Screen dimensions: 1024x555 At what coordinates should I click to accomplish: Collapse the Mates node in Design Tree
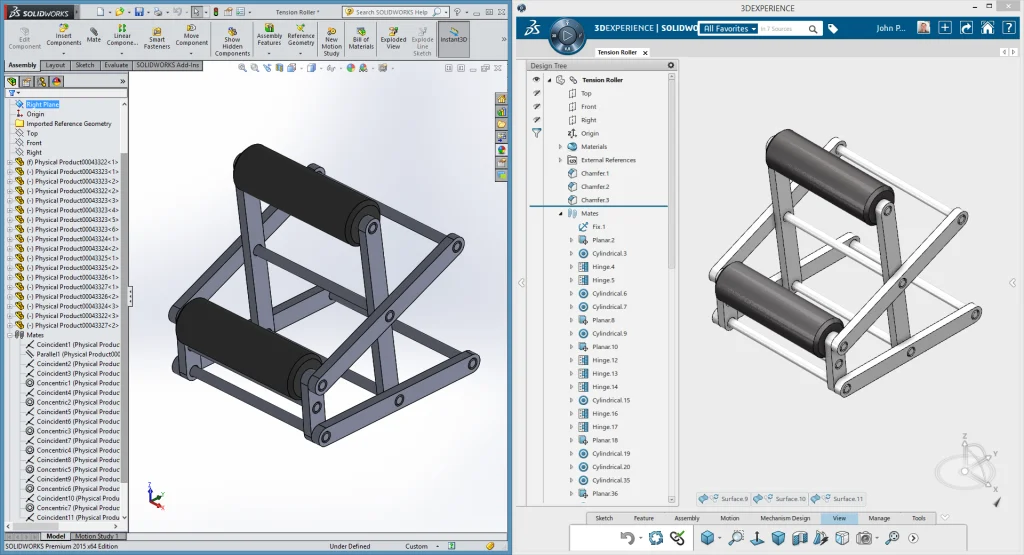coord(560,213)
